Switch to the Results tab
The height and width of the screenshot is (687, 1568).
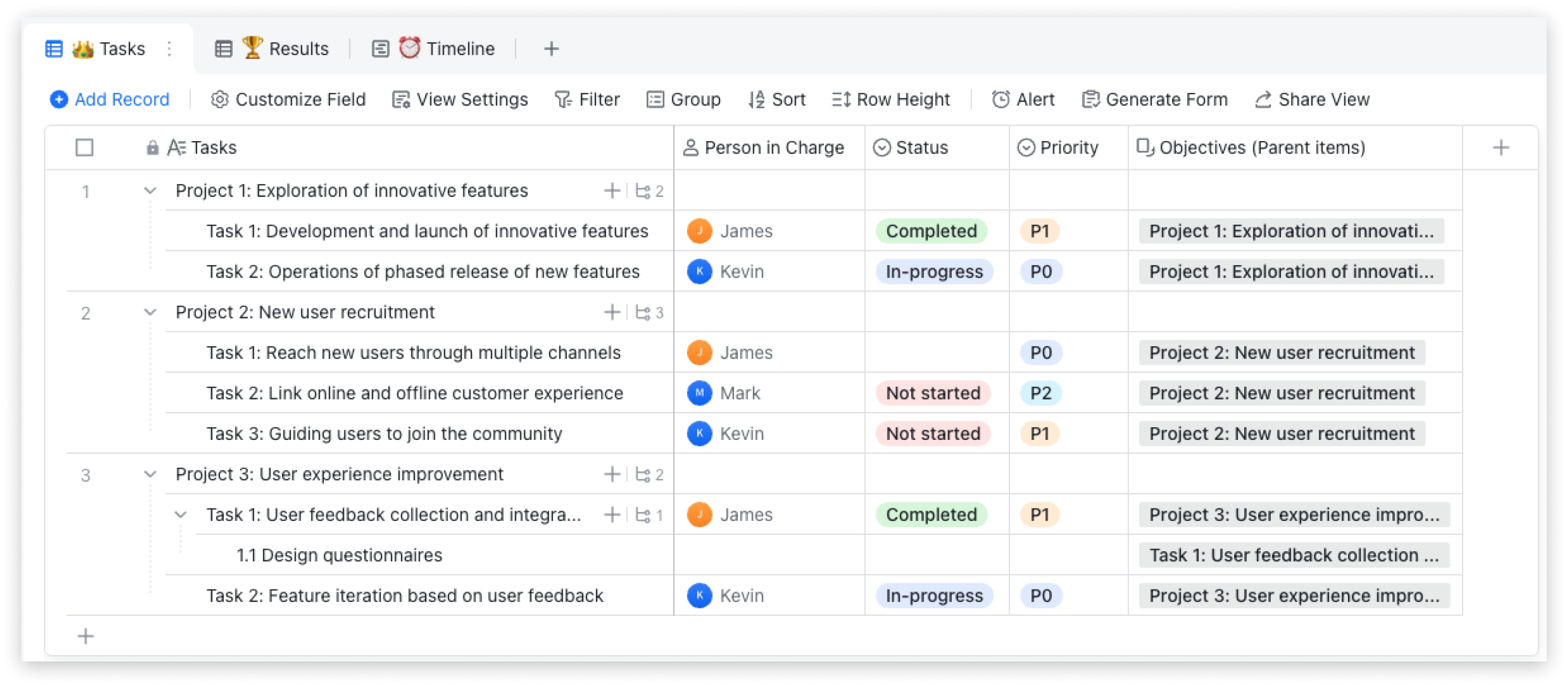pos(285,48)
